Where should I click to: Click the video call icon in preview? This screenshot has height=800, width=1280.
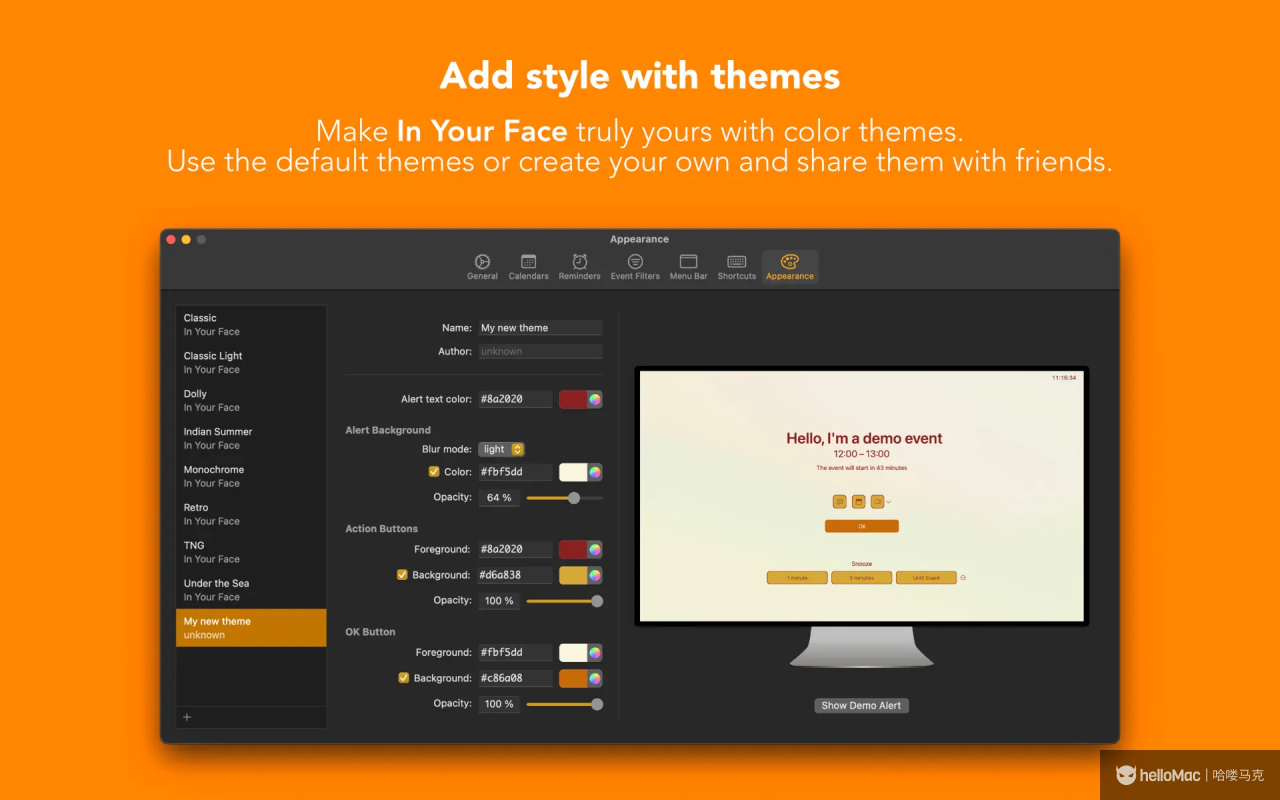click(x=877, y=501)
